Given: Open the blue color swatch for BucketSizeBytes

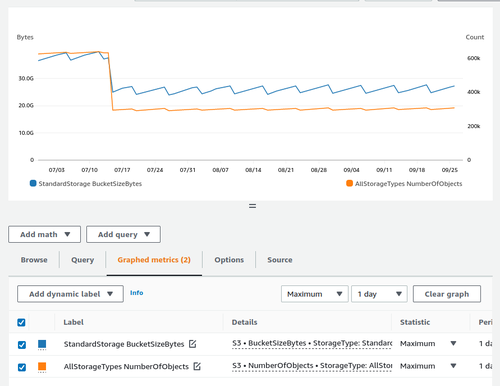Looking at the screenshot, I should click(42, 344).
